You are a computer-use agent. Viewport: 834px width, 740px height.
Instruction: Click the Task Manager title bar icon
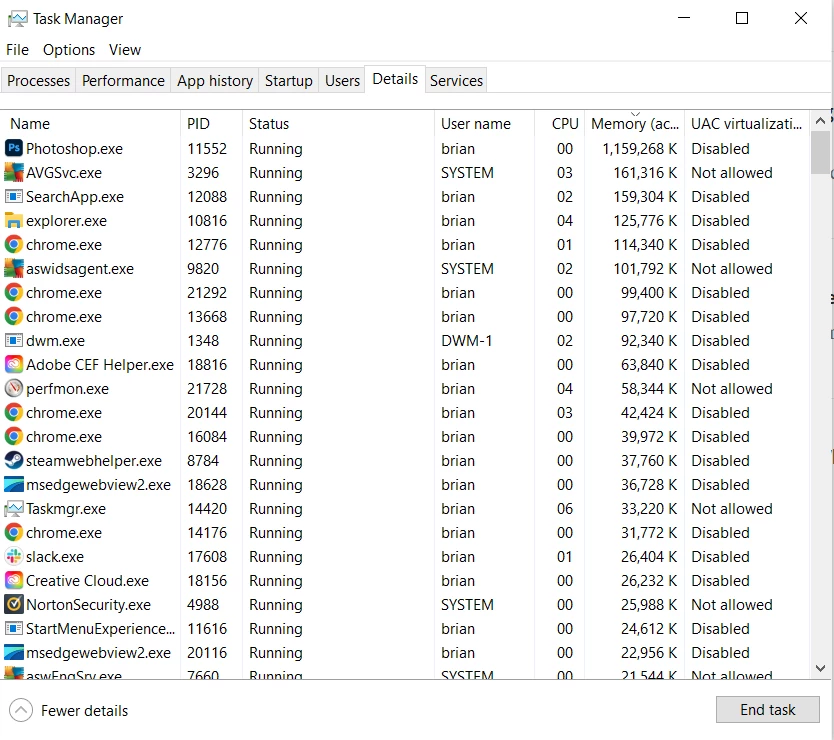pos(18,19)
